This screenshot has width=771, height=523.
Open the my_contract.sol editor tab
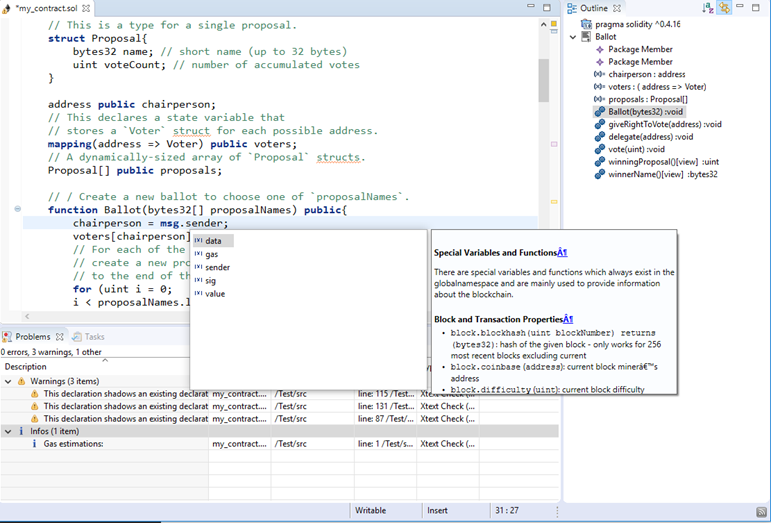[45, 8]
